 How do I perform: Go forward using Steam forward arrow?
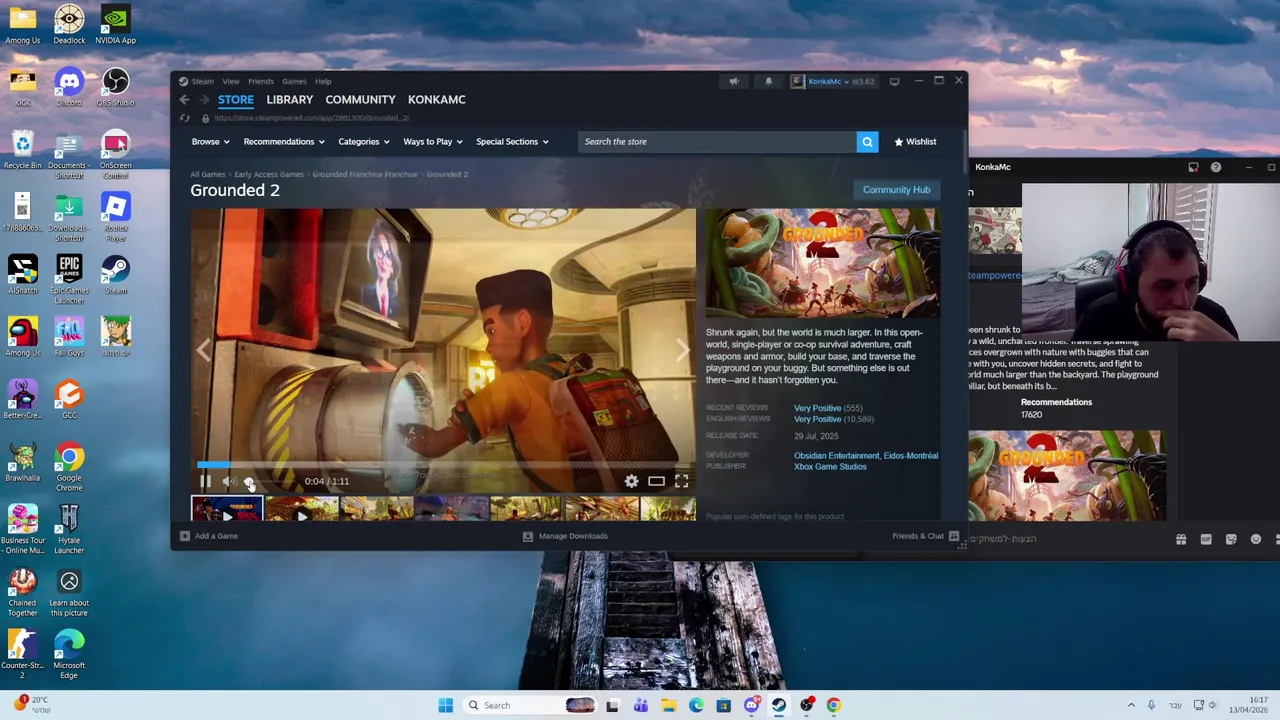tap(204, 100)
